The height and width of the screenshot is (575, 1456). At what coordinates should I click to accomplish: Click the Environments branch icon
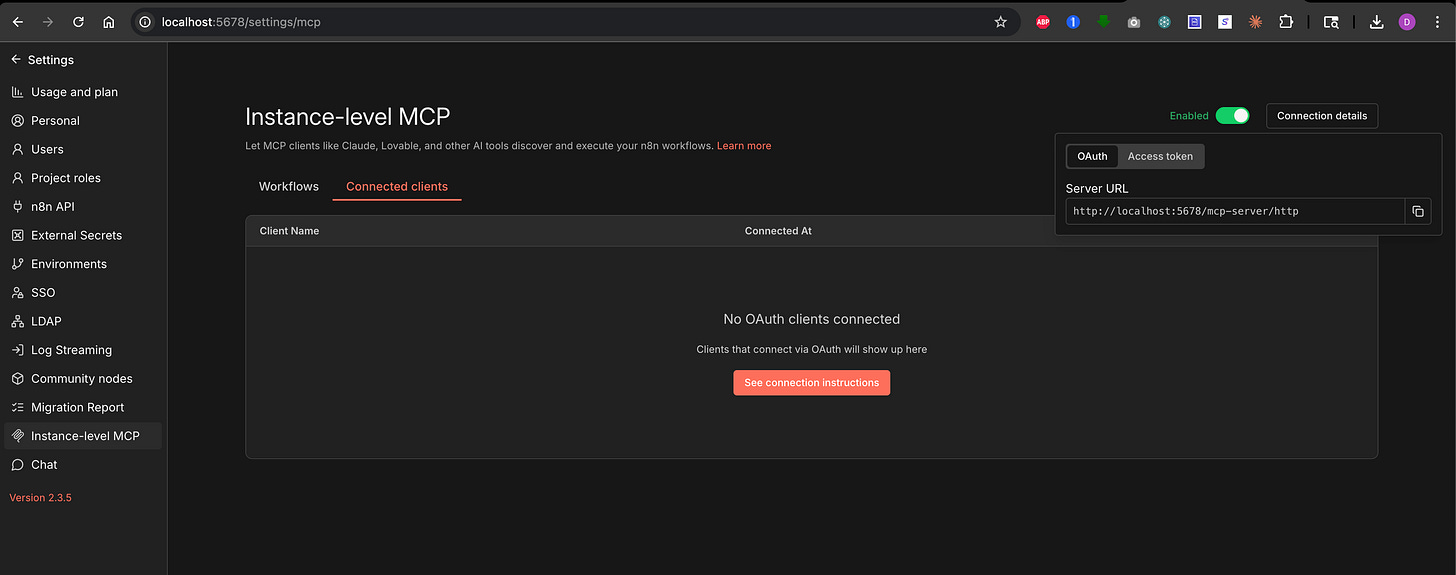(x=17, y=264)
